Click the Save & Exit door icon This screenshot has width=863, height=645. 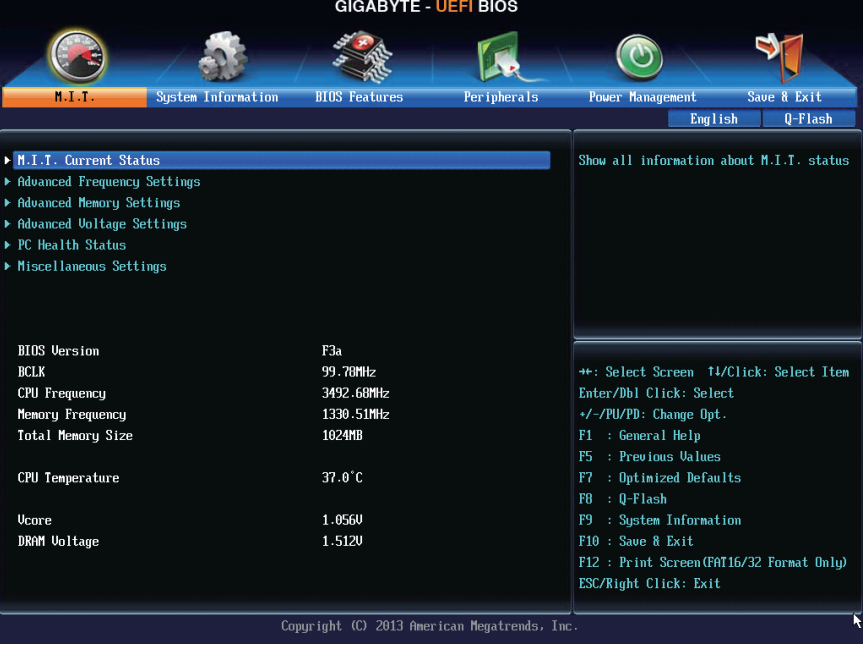(x=780, y=57)
